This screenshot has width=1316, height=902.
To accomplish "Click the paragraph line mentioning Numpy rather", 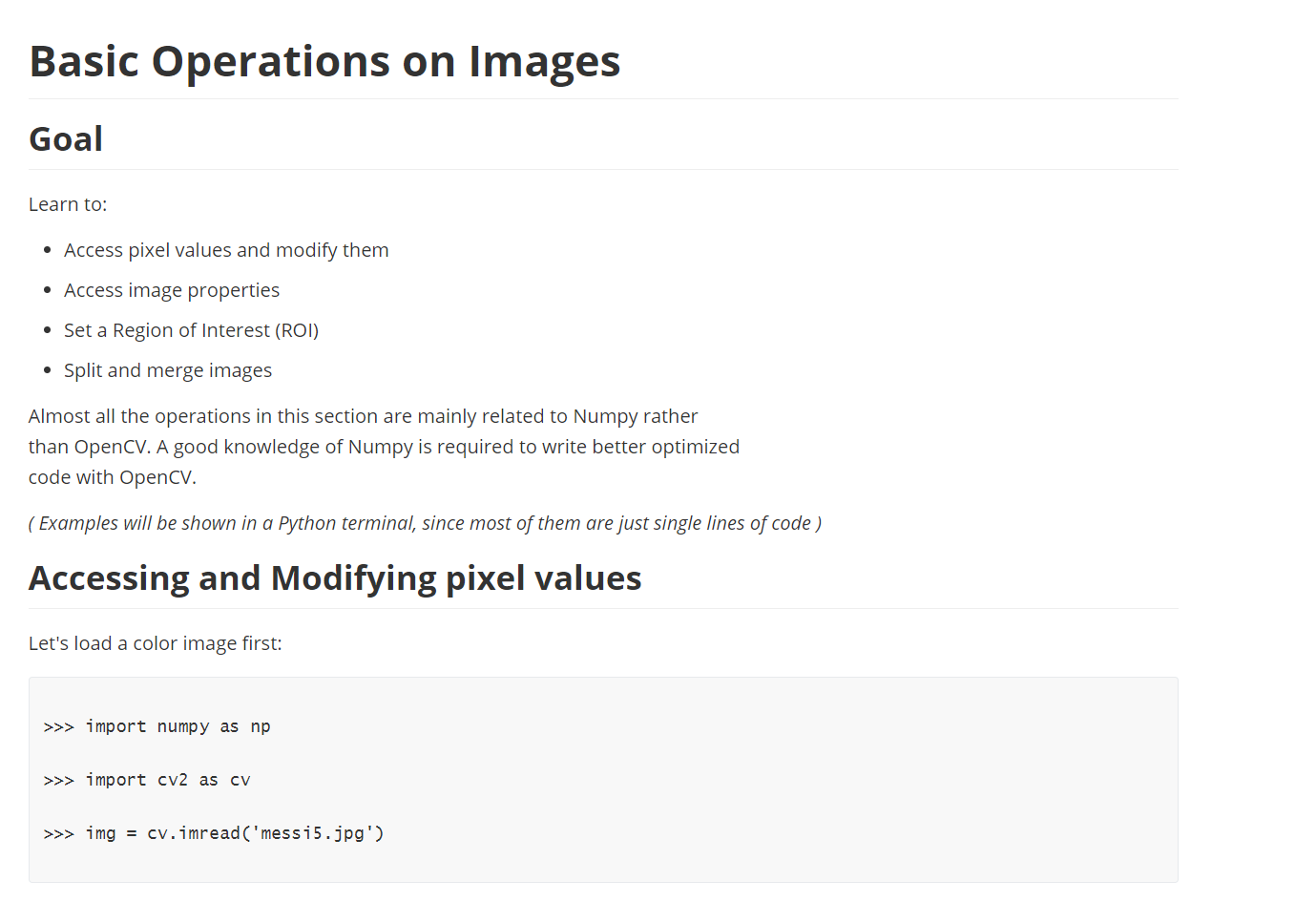I will pos(363,416).
